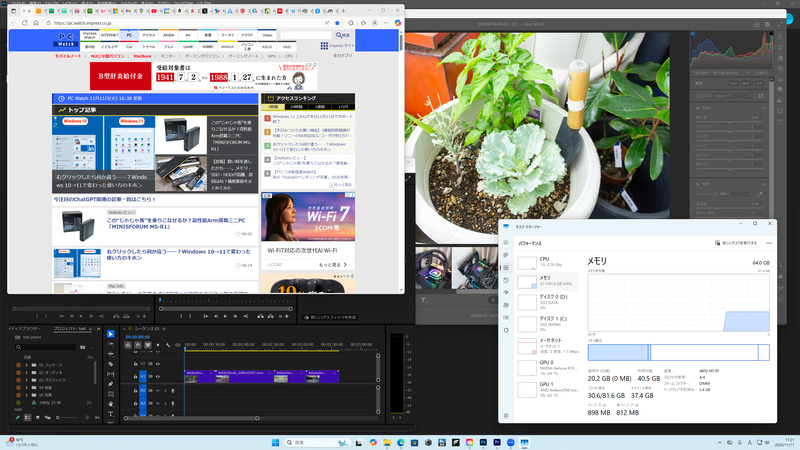Toggle the V2 track lock
Viewport: 800px width, 450px height.
(135, 364)
